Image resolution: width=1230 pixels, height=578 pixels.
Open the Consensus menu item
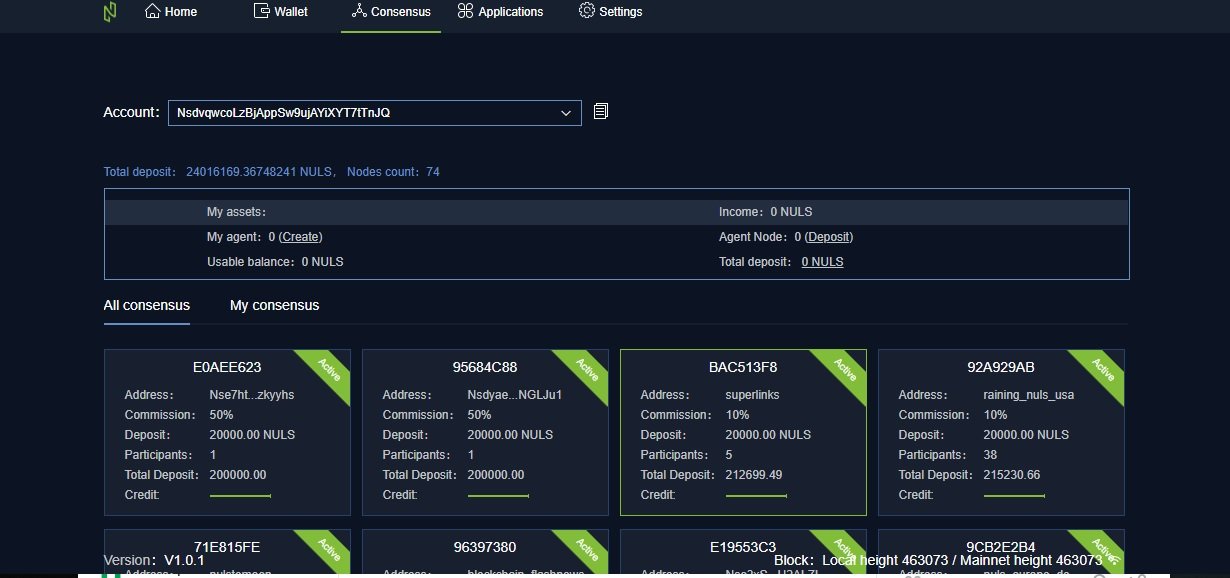click(391, 12)
